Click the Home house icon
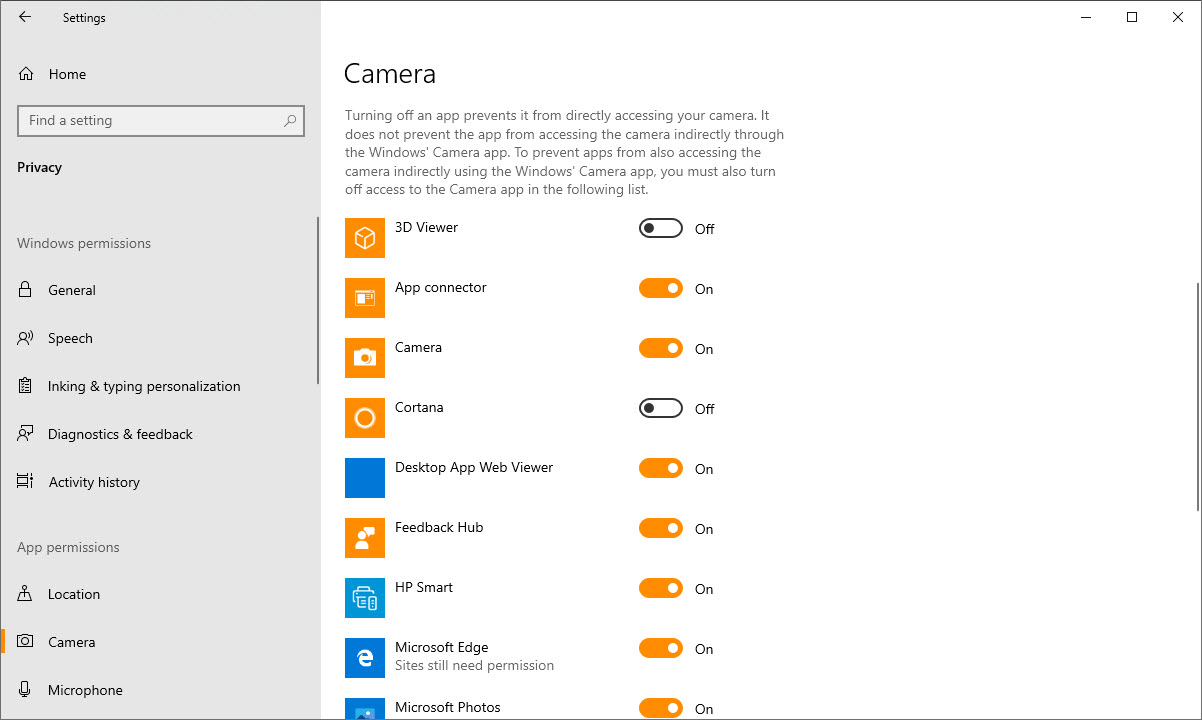The height and width of the screenshot is (720, 1202). 26,74
